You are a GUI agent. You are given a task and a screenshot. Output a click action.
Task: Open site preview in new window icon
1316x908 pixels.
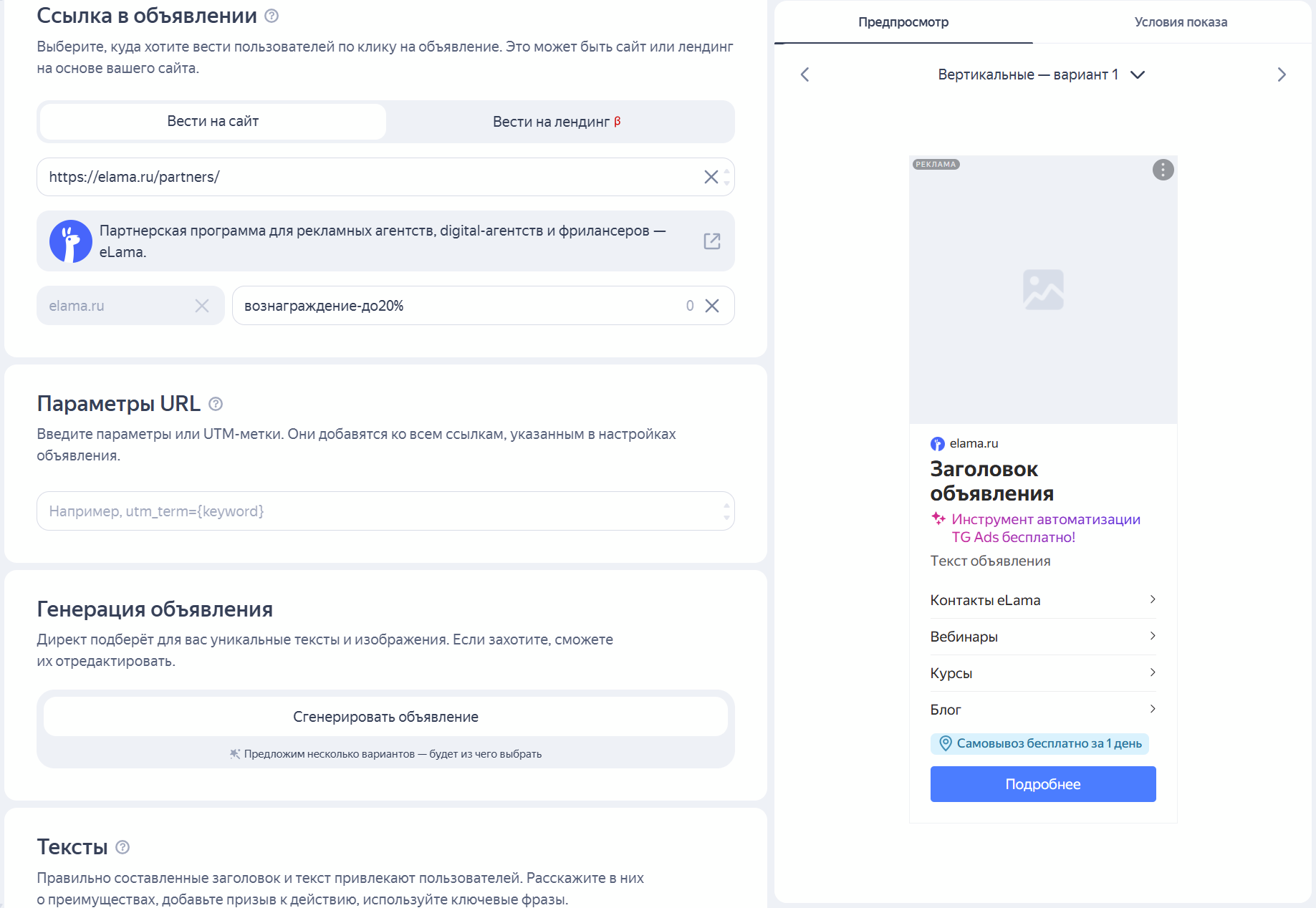[711, 241]
